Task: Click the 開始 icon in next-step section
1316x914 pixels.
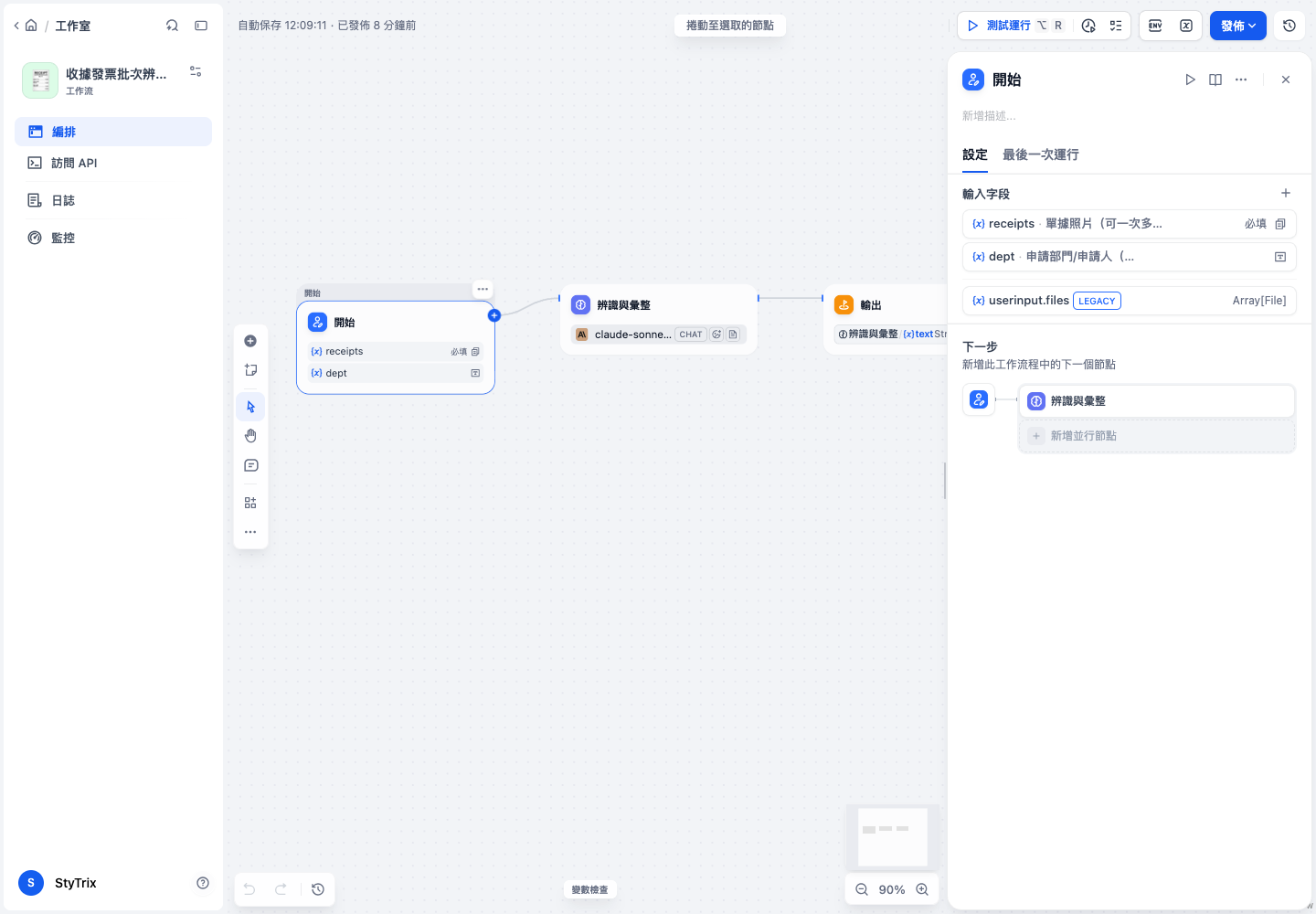Action: (x=979, y=399)
